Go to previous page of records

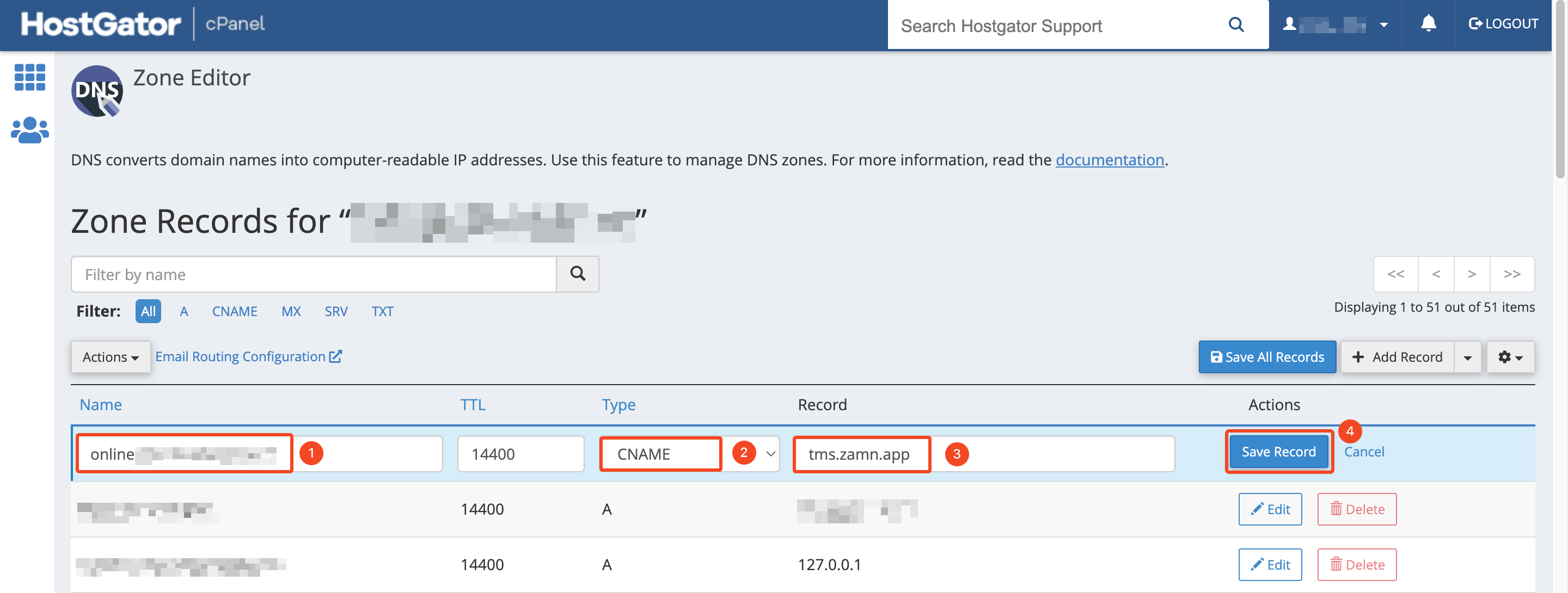coord(1436,274)
